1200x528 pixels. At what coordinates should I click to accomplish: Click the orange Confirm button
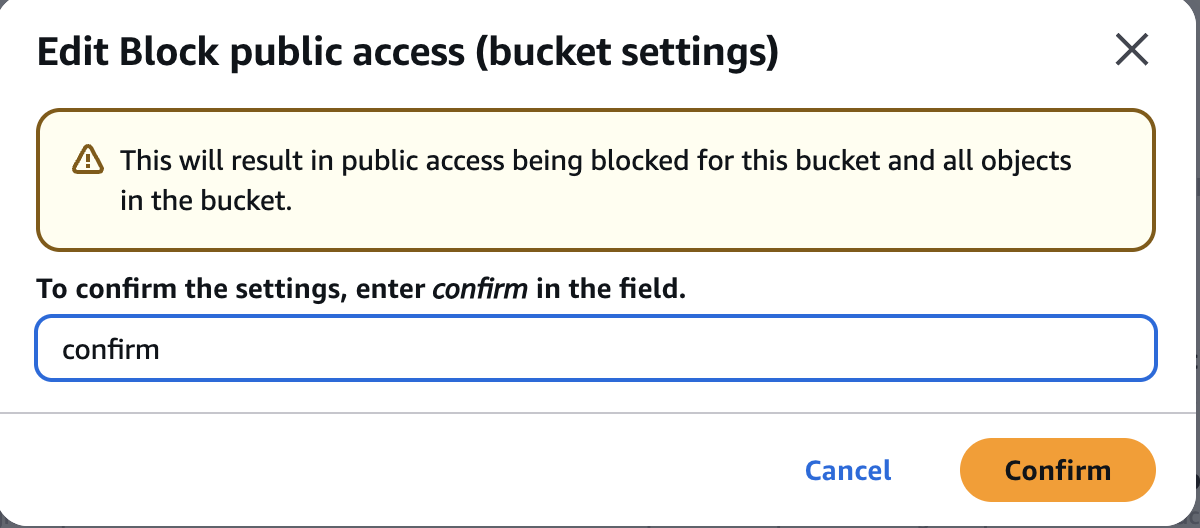pyautogui.click(x=1057, y=470)
